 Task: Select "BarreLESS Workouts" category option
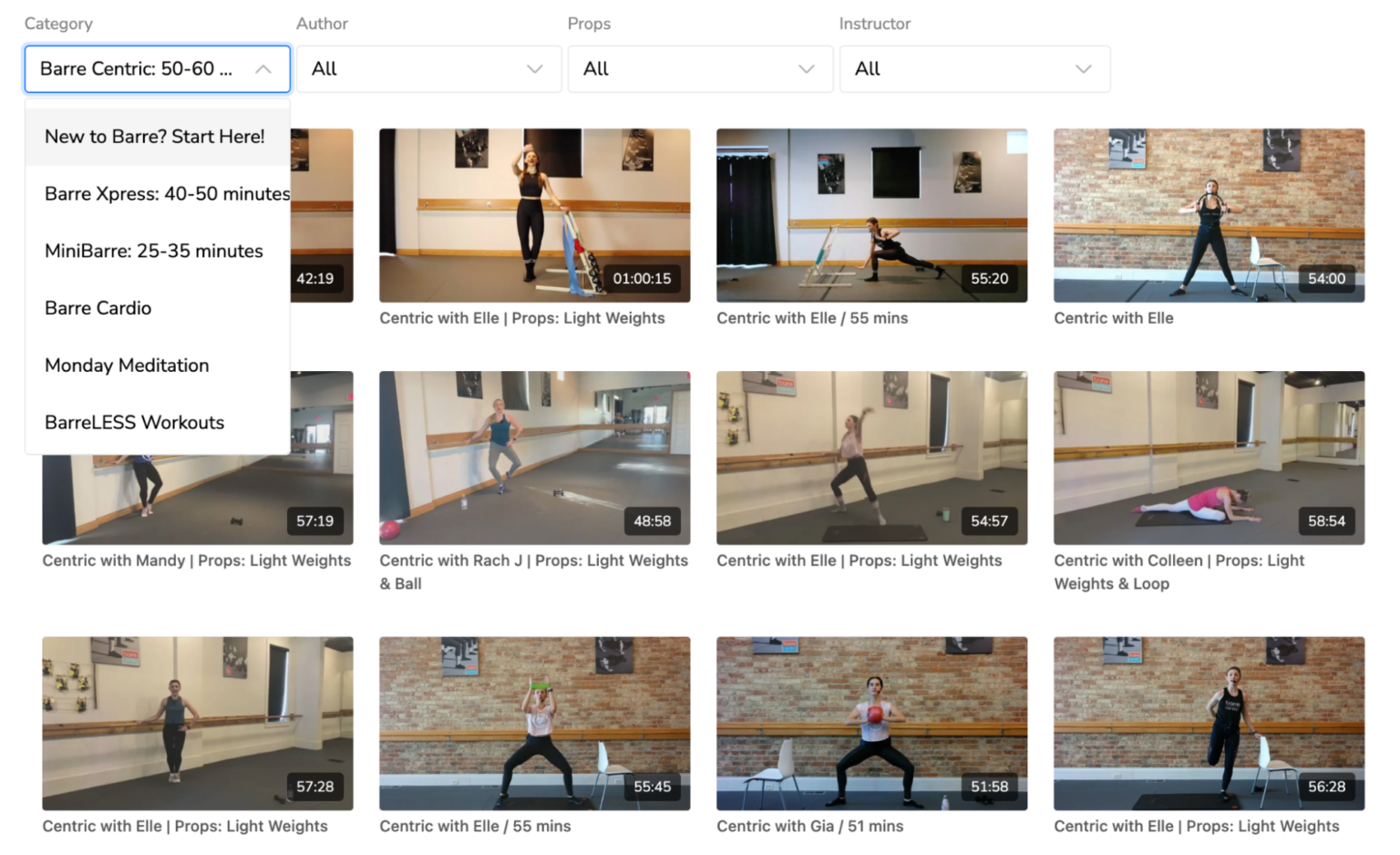[134, 422]
